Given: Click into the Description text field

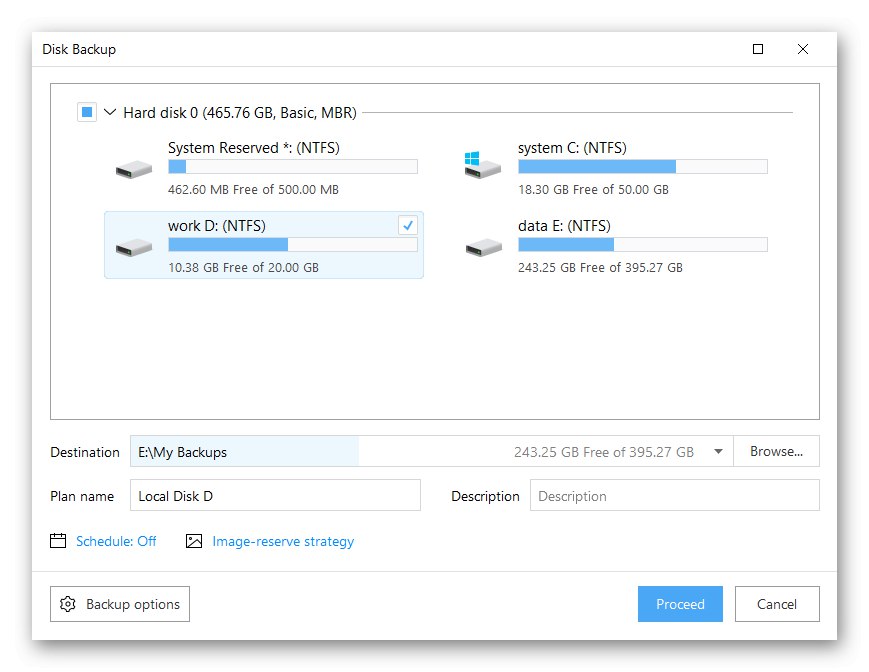Looking at the screenshot, I should point(674,496).
